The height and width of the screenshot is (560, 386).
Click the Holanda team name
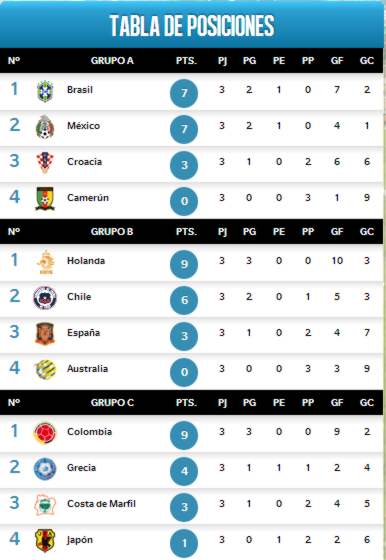[x=86, y=261]
